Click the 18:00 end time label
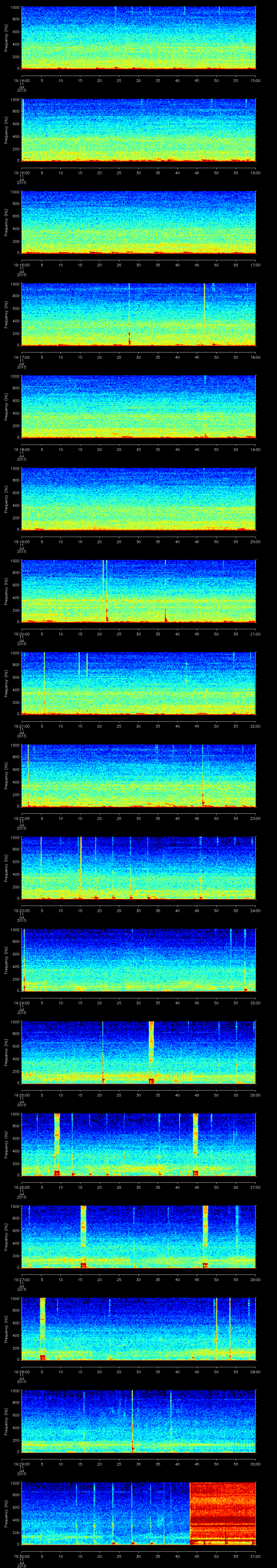277x1568 pixels. pyautogui.click(x=256, y=357)
